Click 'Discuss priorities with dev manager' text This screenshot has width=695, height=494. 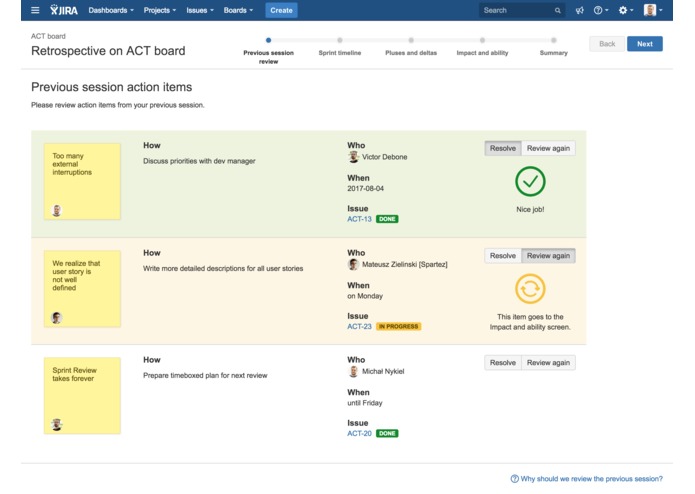click(x=199, y=161)
